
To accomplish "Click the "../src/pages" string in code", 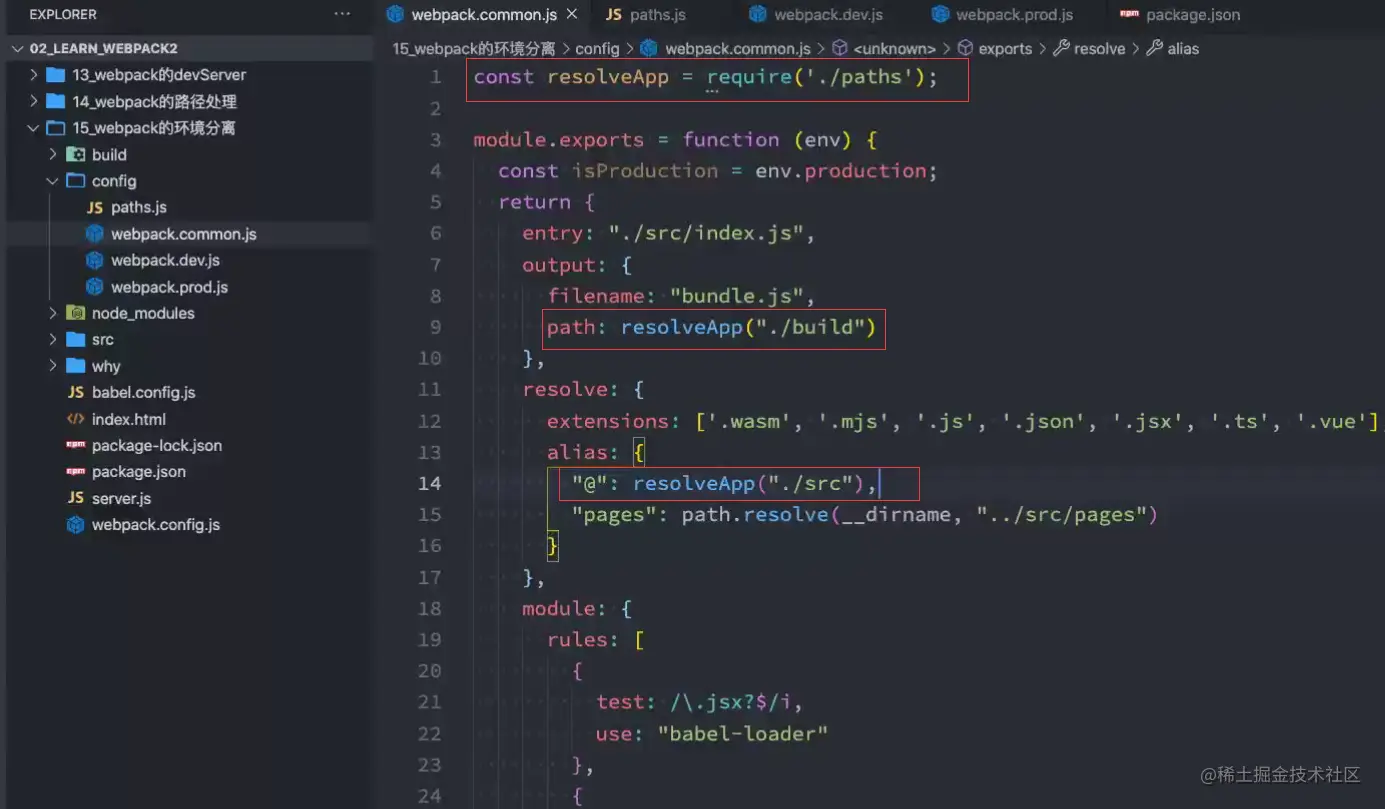I will (x=1061, y=515).
